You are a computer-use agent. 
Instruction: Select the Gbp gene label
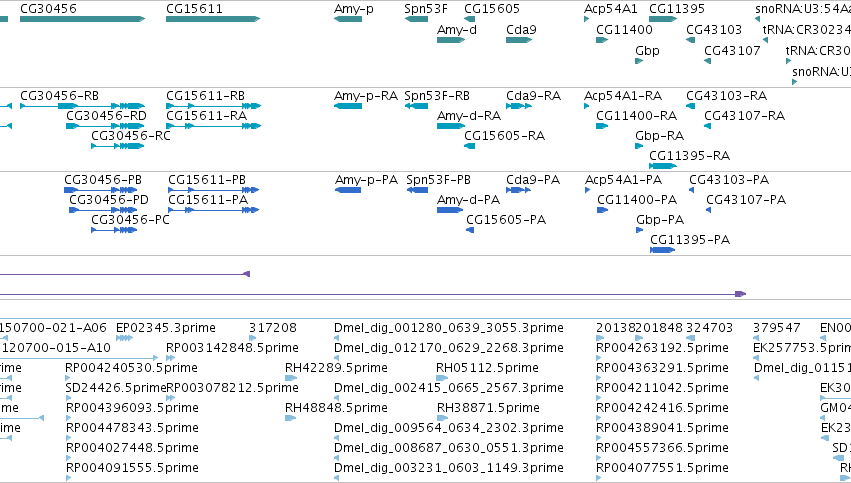[x=647, y=50]
